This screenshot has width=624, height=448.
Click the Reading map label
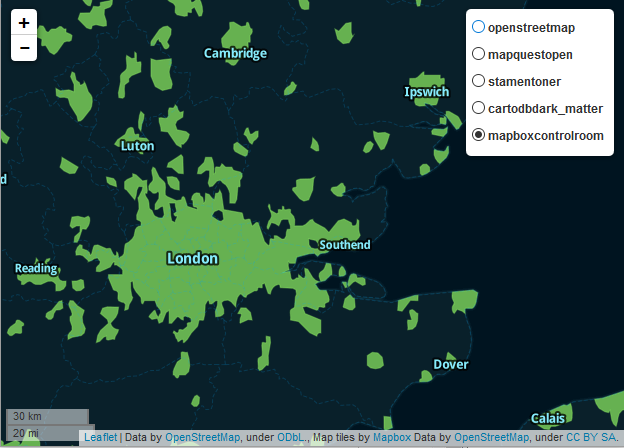click(36, 269)
